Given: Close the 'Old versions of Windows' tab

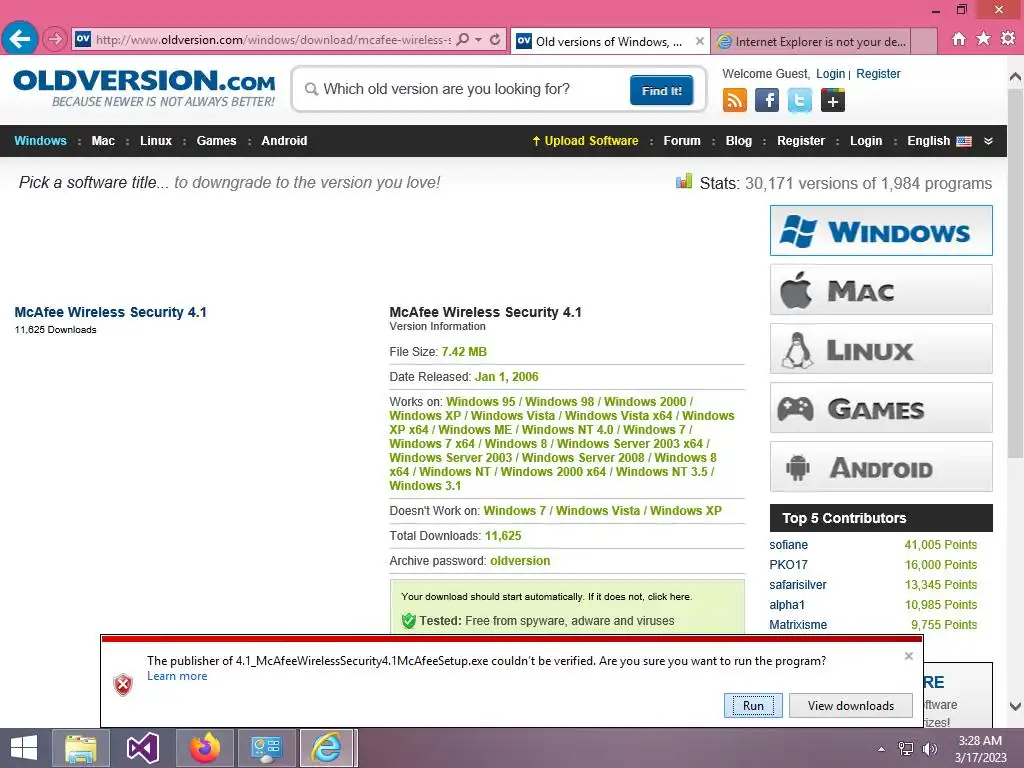Looking at the screenshot, I should tap(699, 41).
